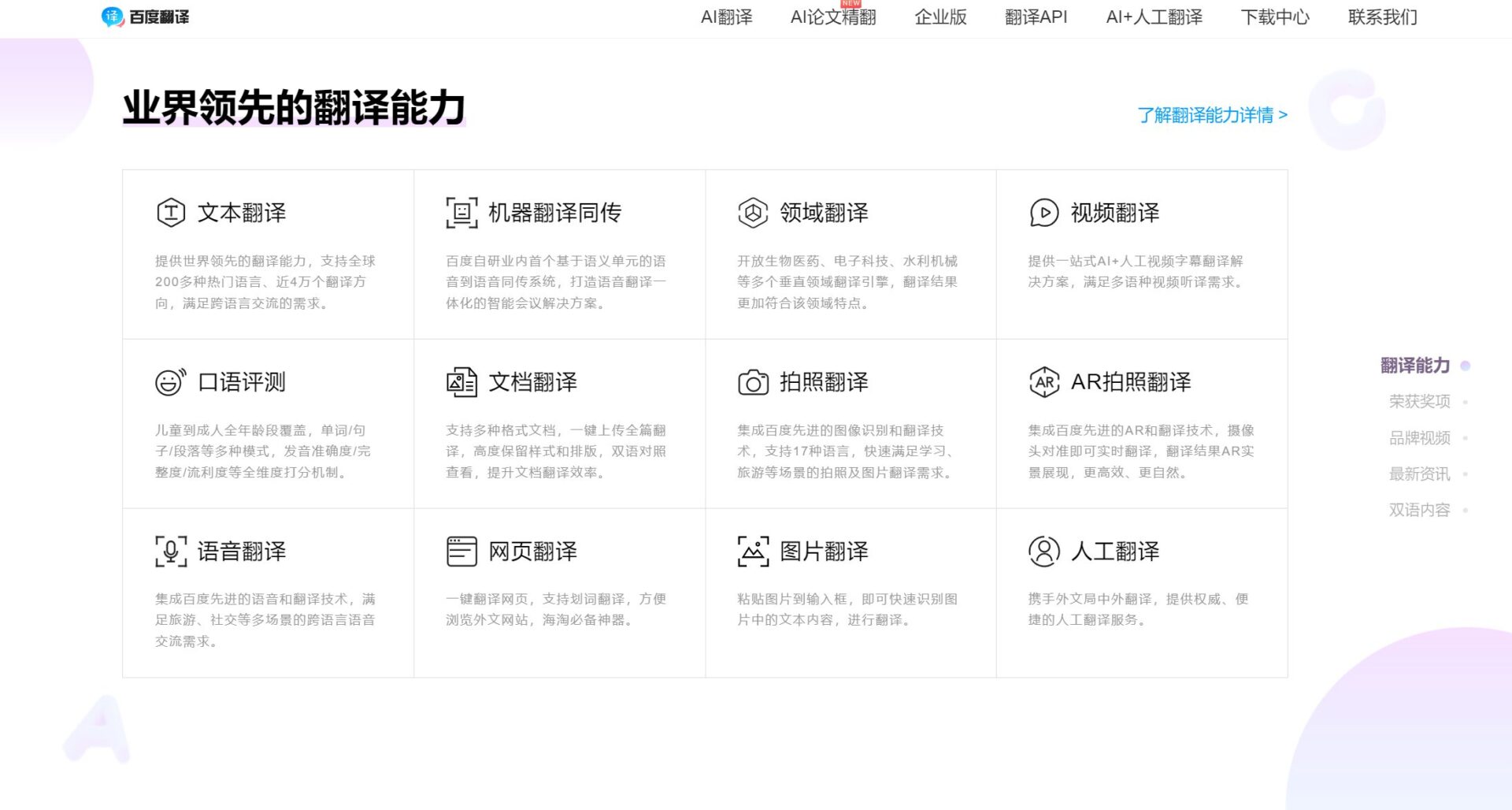The width and height of the screenshot is (1512, 810).
Task: Click the description starting 提供一站式AI+人工视频字幕
Action: [1137, 271]
